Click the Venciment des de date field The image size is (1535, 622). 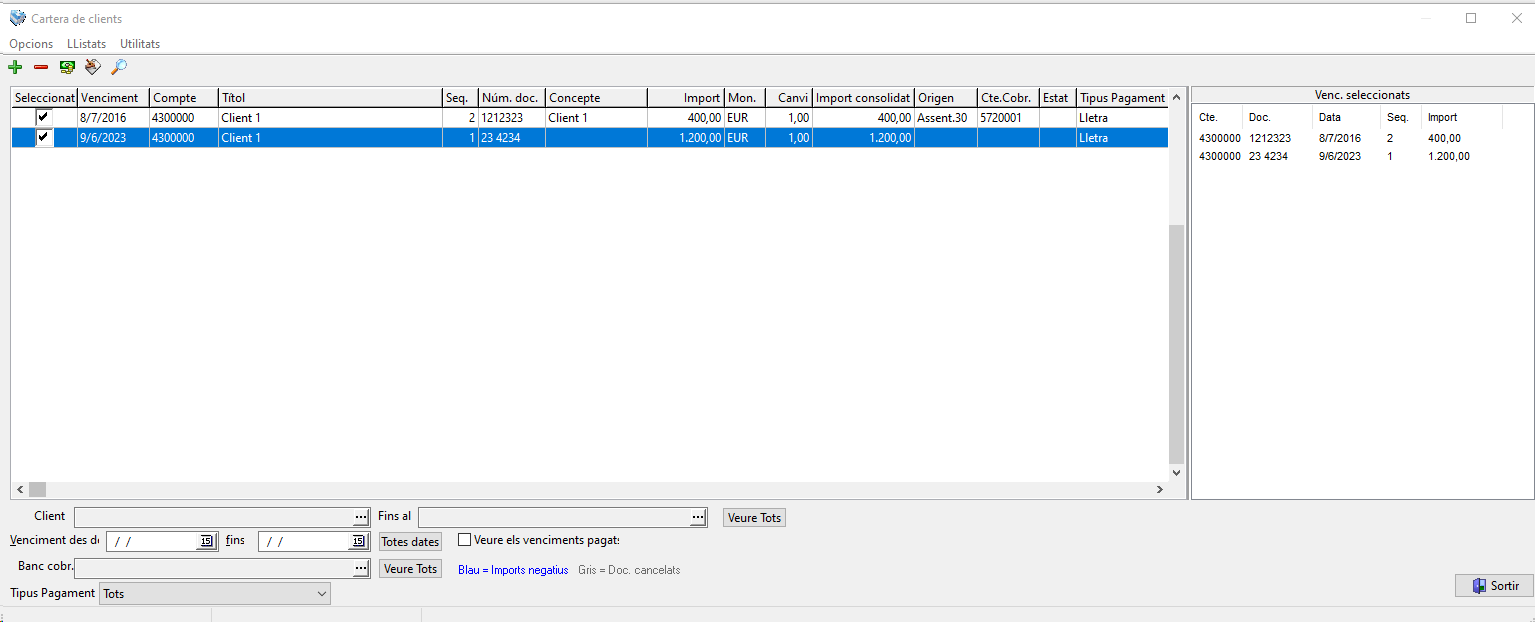(x=153, y=541)
